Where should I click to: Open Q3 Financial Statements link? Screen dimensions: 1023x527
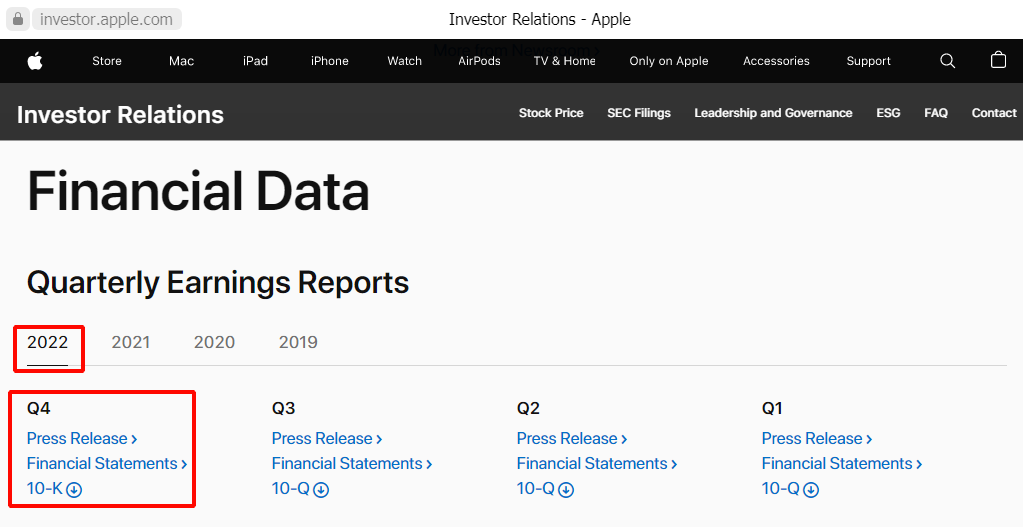click(352, 463)
